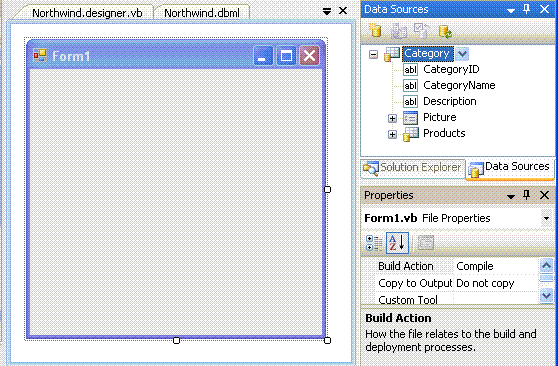
Task: Expand the Picture node
Action: pyautogui.click(x=392, y=118)
